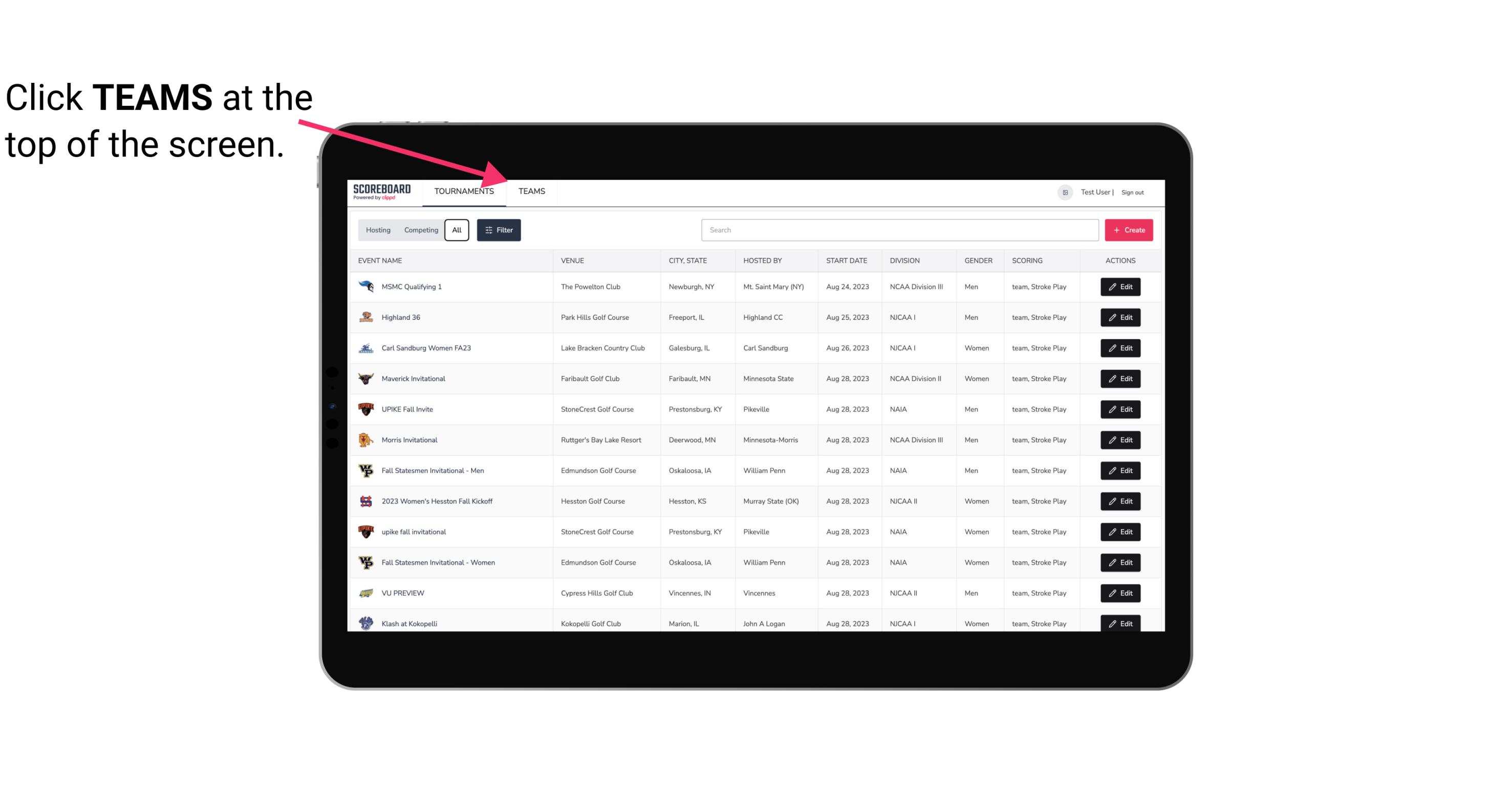Click the TOURNAMENTS navigation tab
This screenshot has height=812, width=1510.
tap(464, 191)
